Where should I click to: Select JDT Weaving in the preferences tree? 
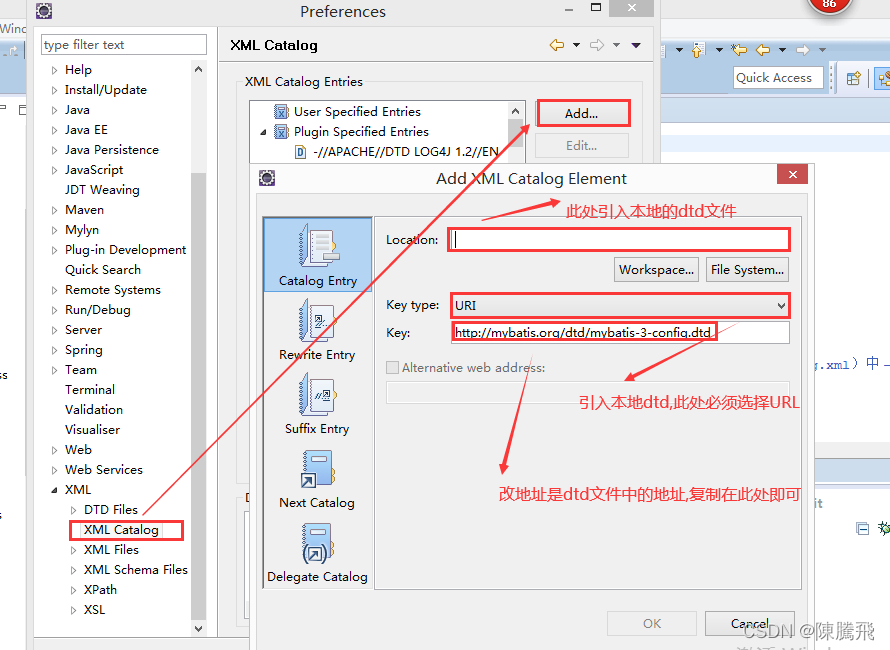[102, 190]
